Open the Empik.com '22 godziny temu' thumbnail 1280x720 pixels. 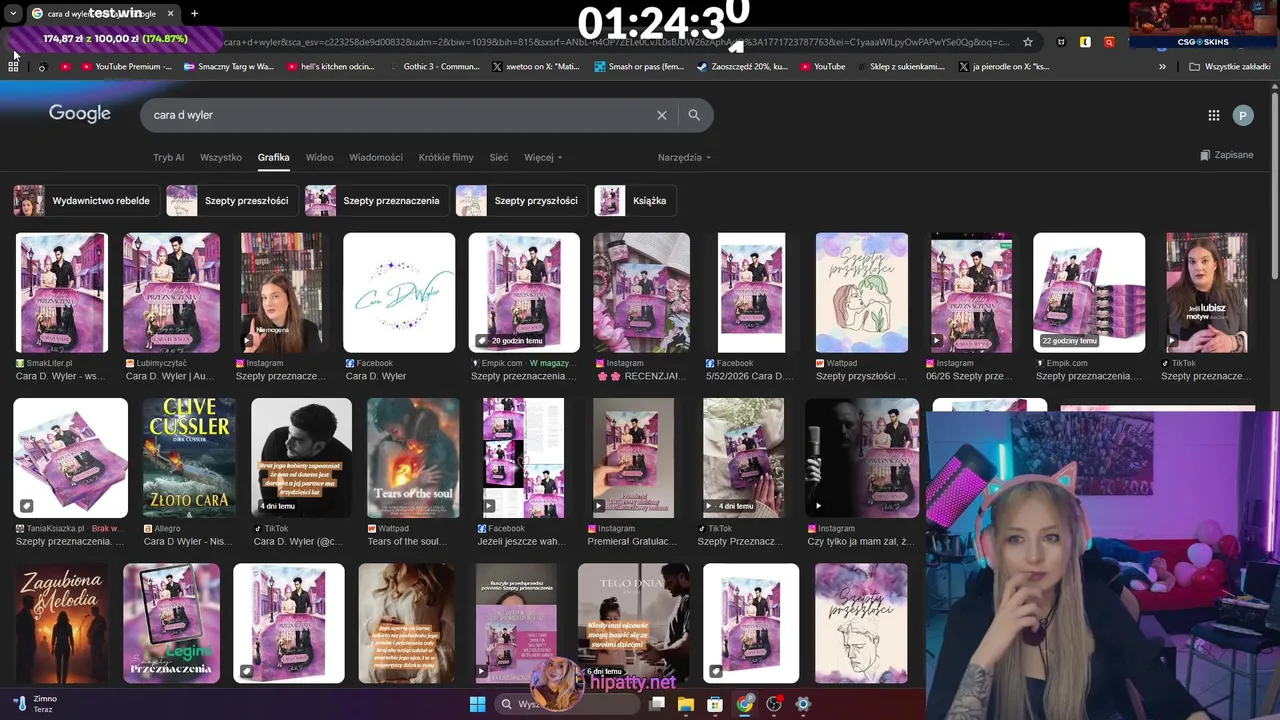[1089, 293]
